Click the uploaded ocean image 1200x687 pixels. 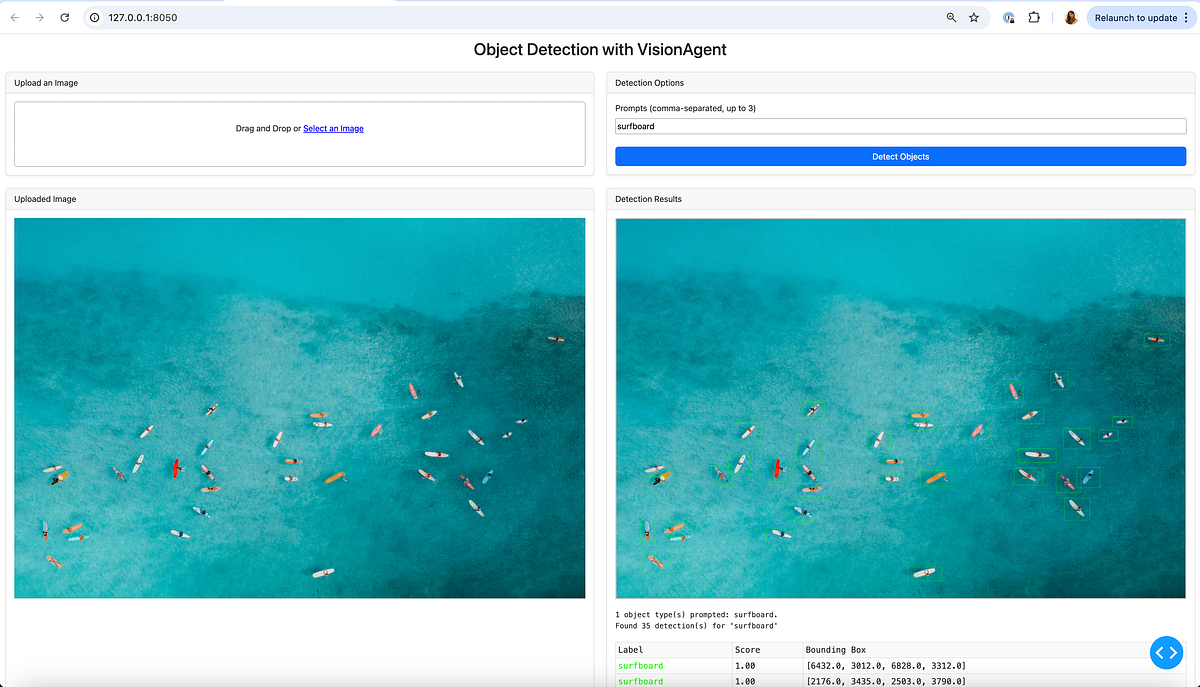pos(299,407)
